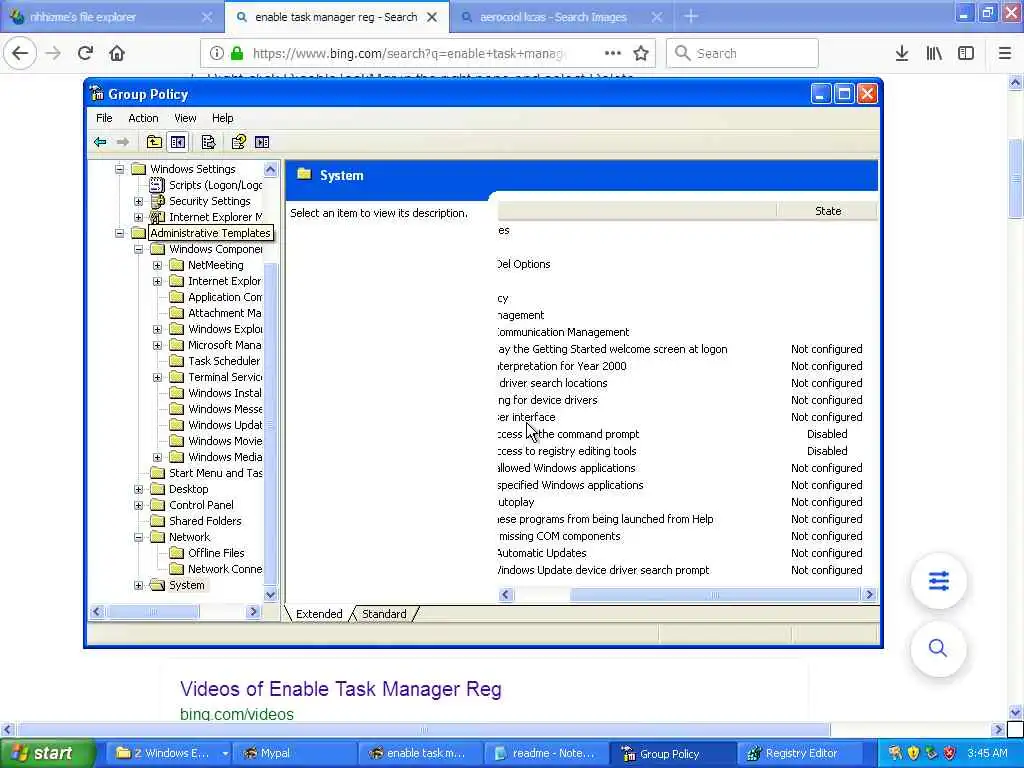Open a new browser tab with plus

(x=691, y=16)
